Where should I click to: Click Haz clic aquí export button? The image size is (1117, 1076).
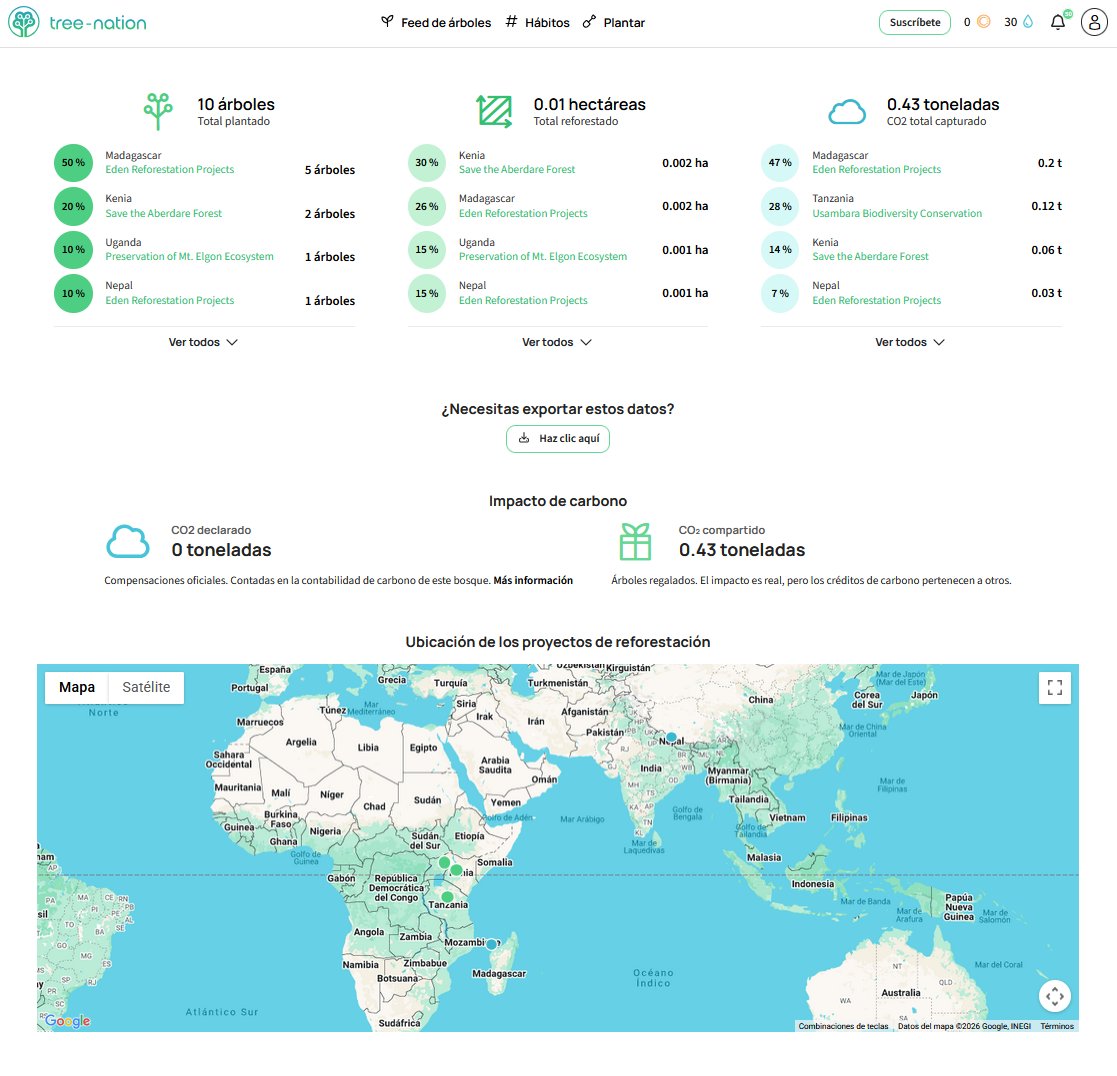click(558, 439)
